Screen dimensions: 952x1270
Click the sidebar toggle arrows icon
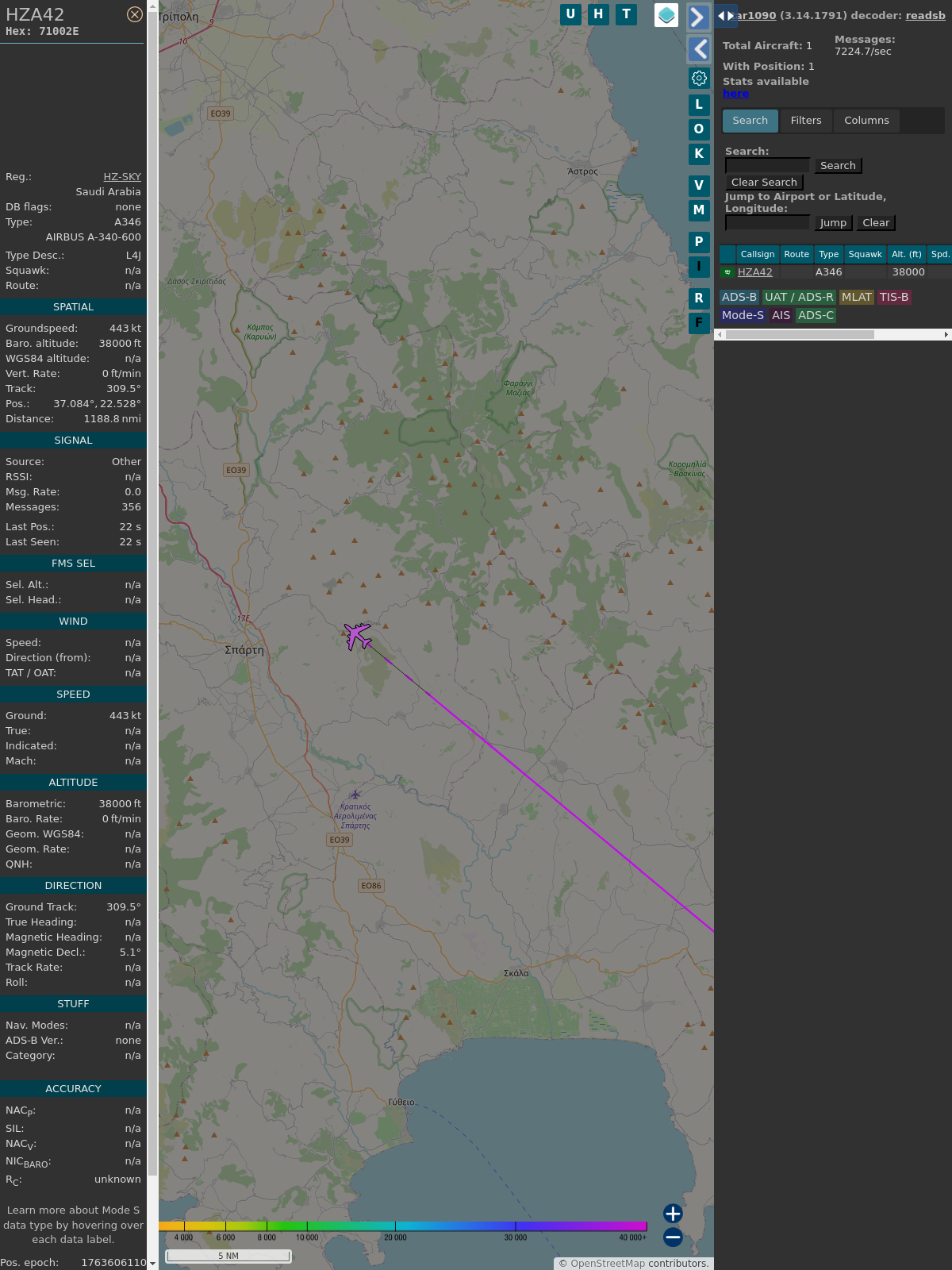(x=726, y=16)
